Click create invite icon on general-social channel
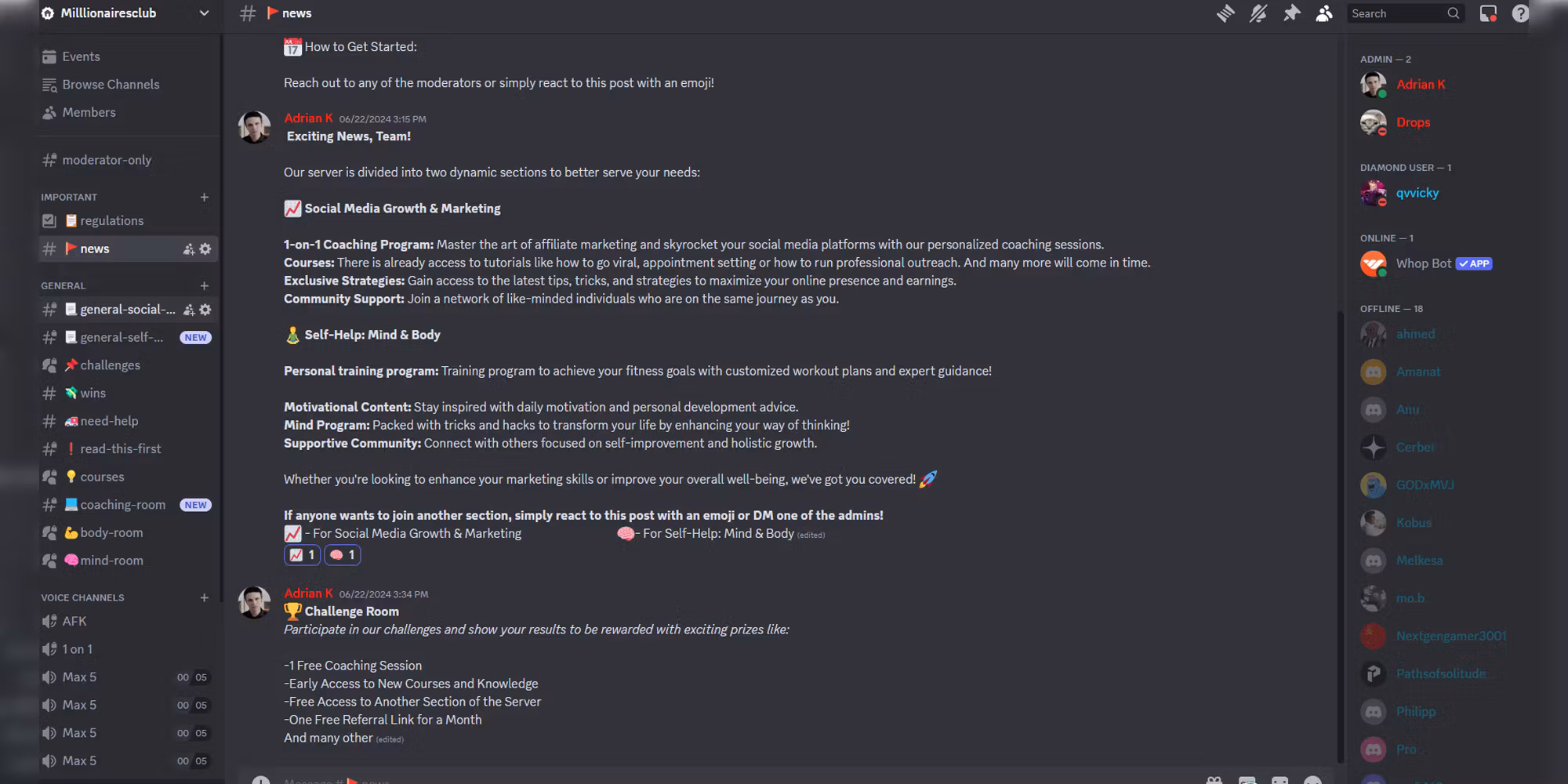1568x784 pixels. (189, 310)
